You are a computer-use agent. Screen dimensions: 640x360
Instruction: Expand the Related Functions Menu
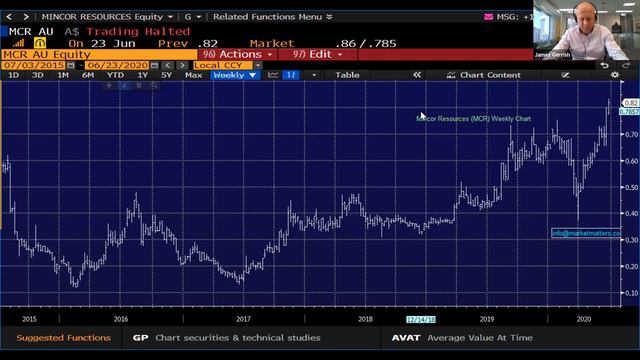point(272,17)
